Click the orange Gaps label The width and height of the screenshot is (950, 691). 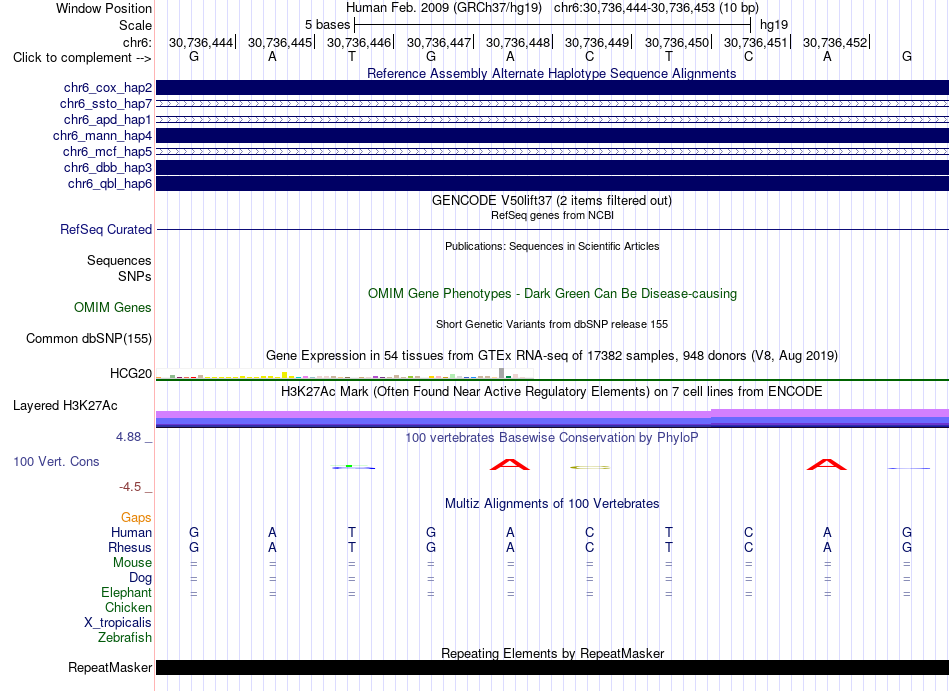(136, 518)
